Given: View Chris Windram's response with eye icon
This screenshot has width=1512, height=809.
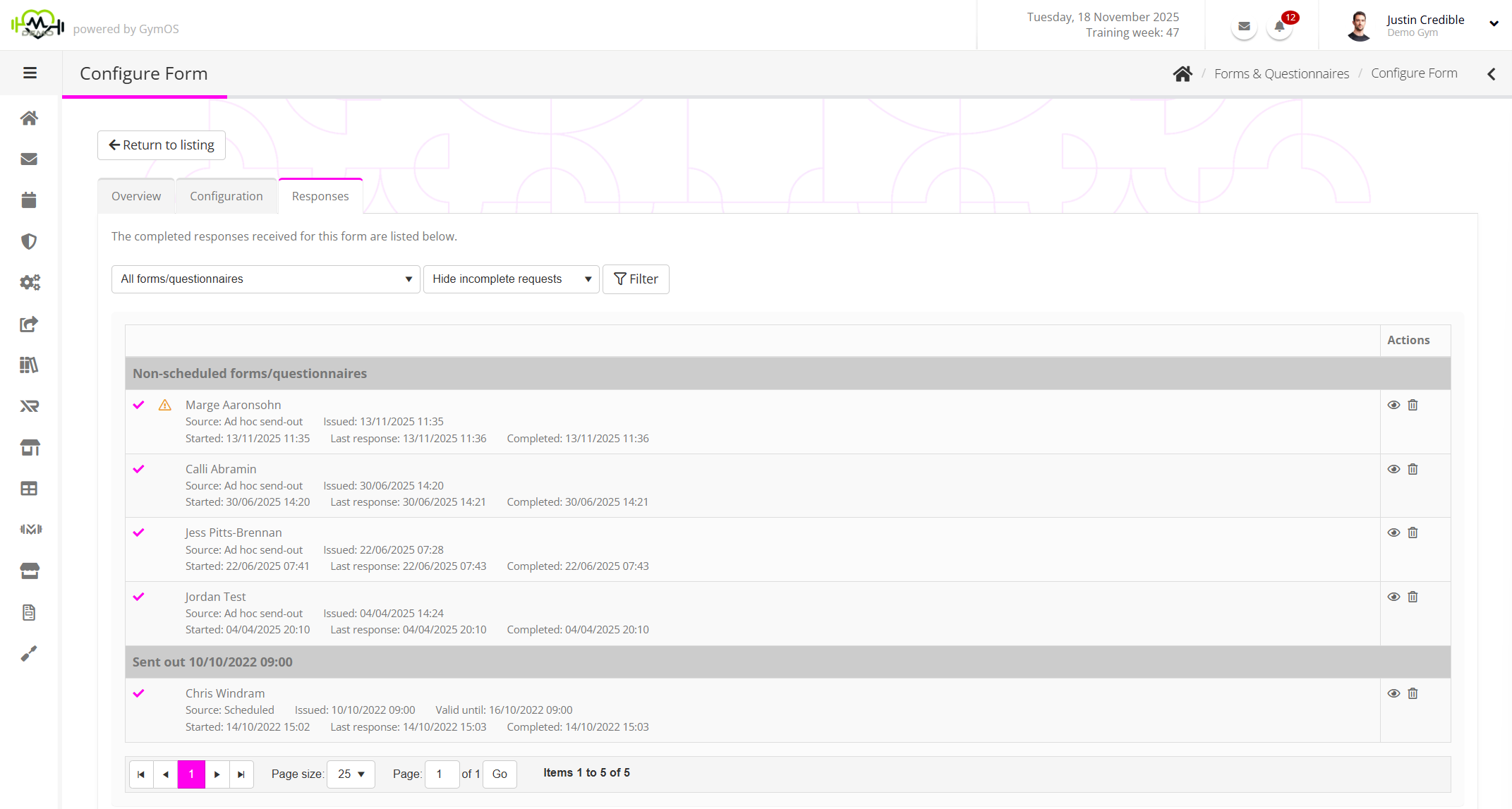Looking at the screenshot, I should pyautogui.click(x=1393, y=693).
